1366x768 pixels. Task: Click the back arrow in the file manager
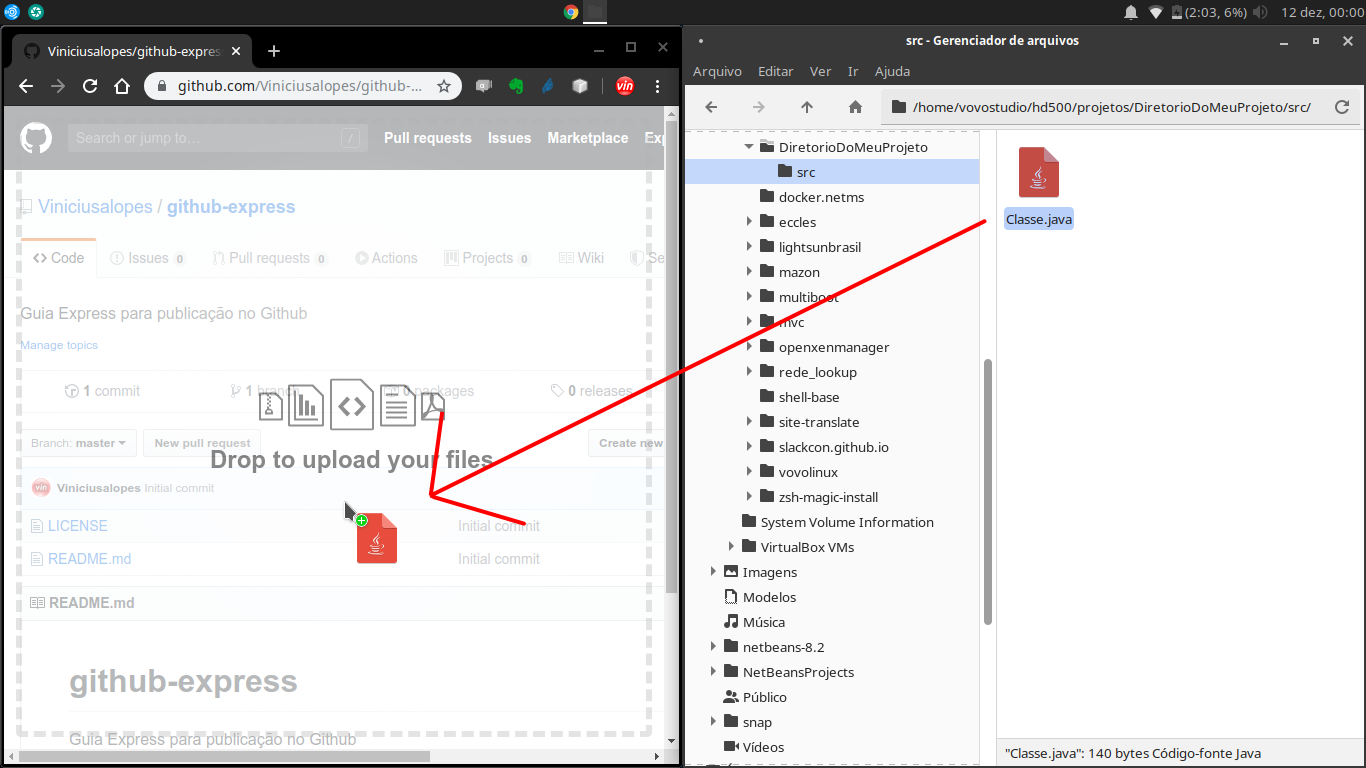pyautogui.click(x=711, y=107)
